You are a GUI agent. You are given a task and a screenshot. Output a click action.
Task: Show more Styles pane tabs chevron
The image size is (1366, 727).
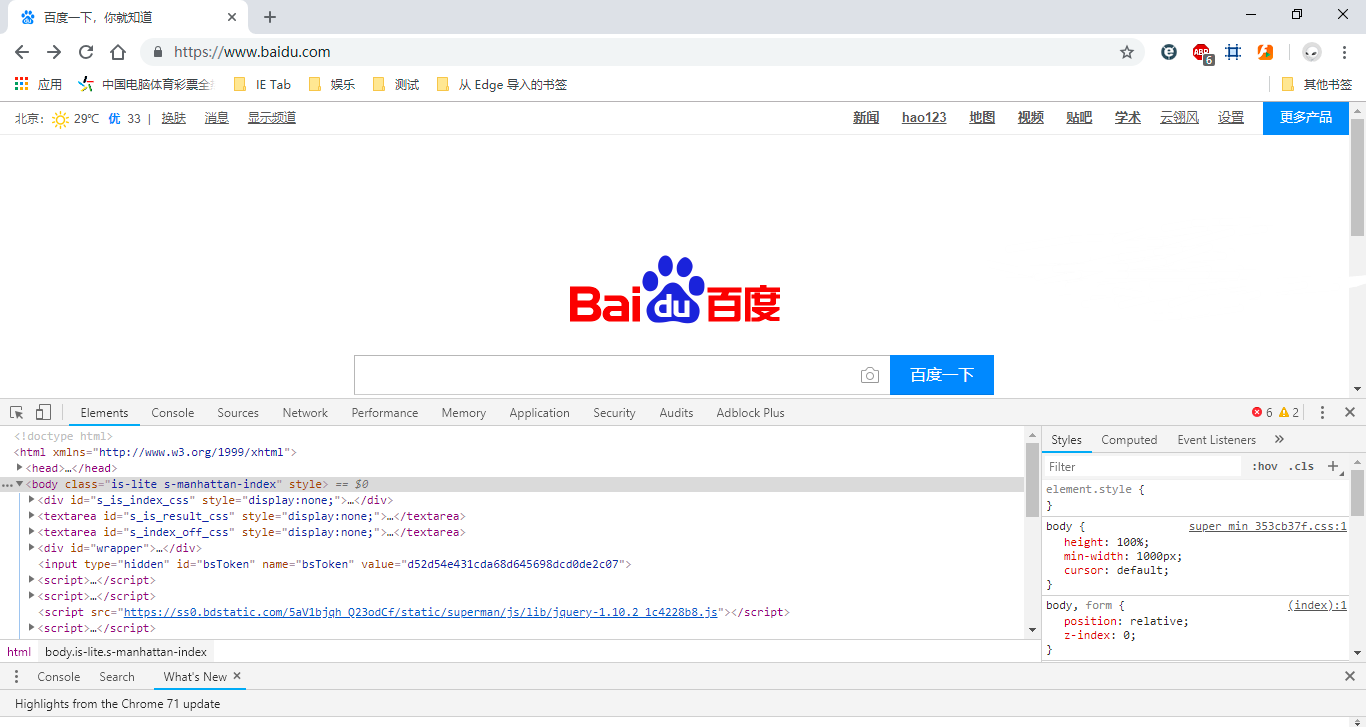coord(1279,439)
